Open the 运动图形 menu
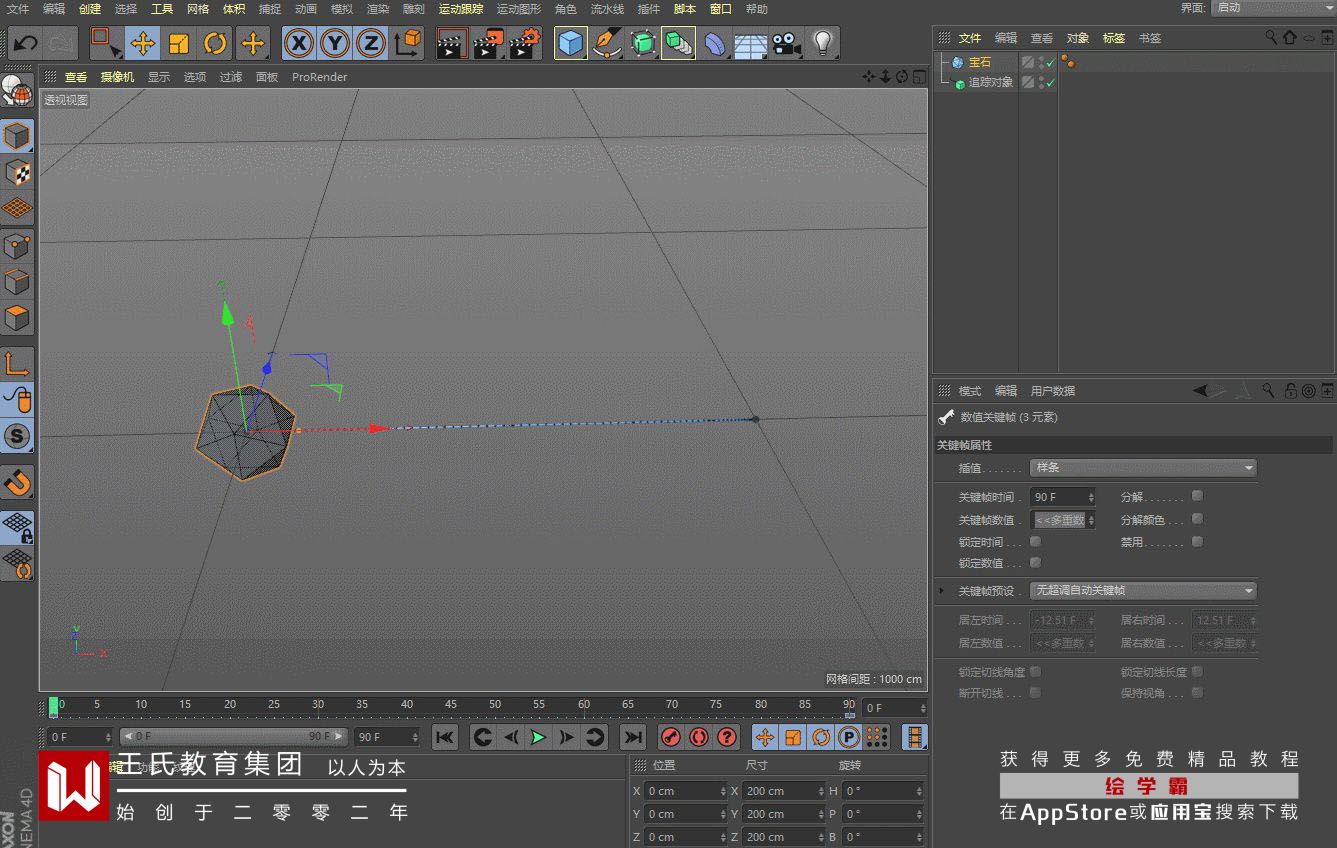 click(x=518, y=9)
